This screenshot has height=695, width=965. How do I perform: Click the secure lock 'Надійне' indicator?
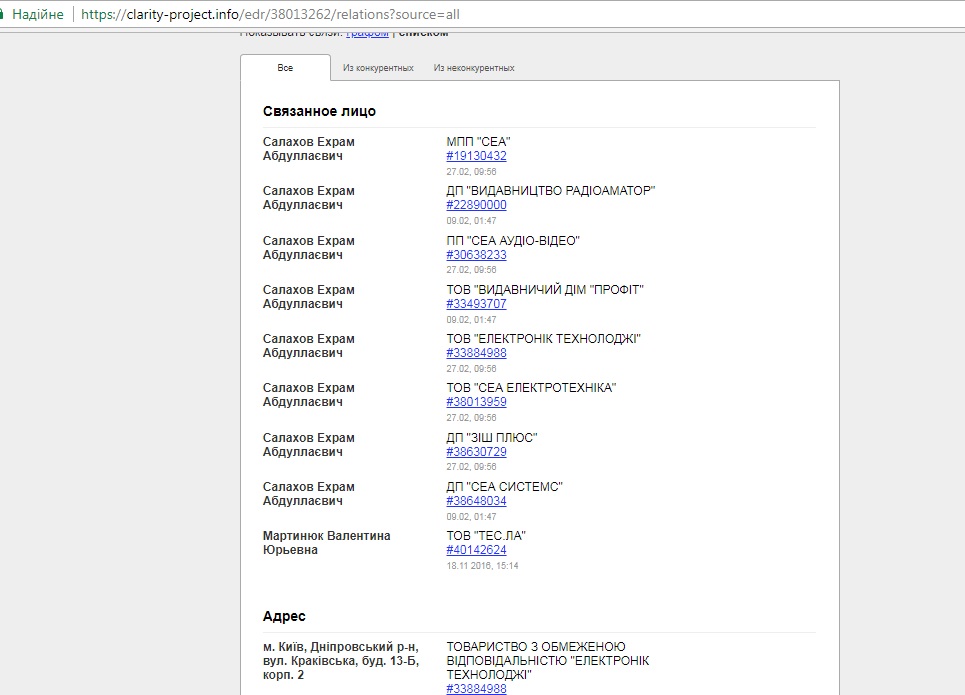point(32,14)
